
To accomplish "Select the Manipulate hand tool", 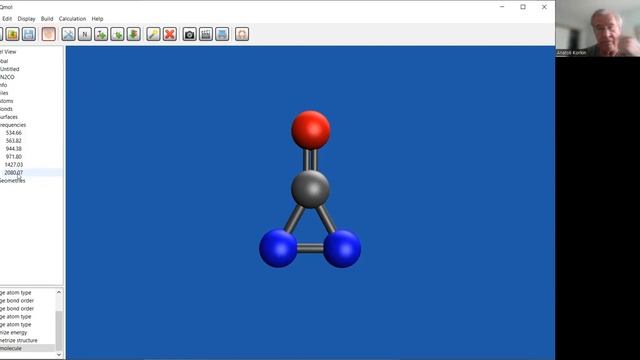I will (x=49, y=34).
